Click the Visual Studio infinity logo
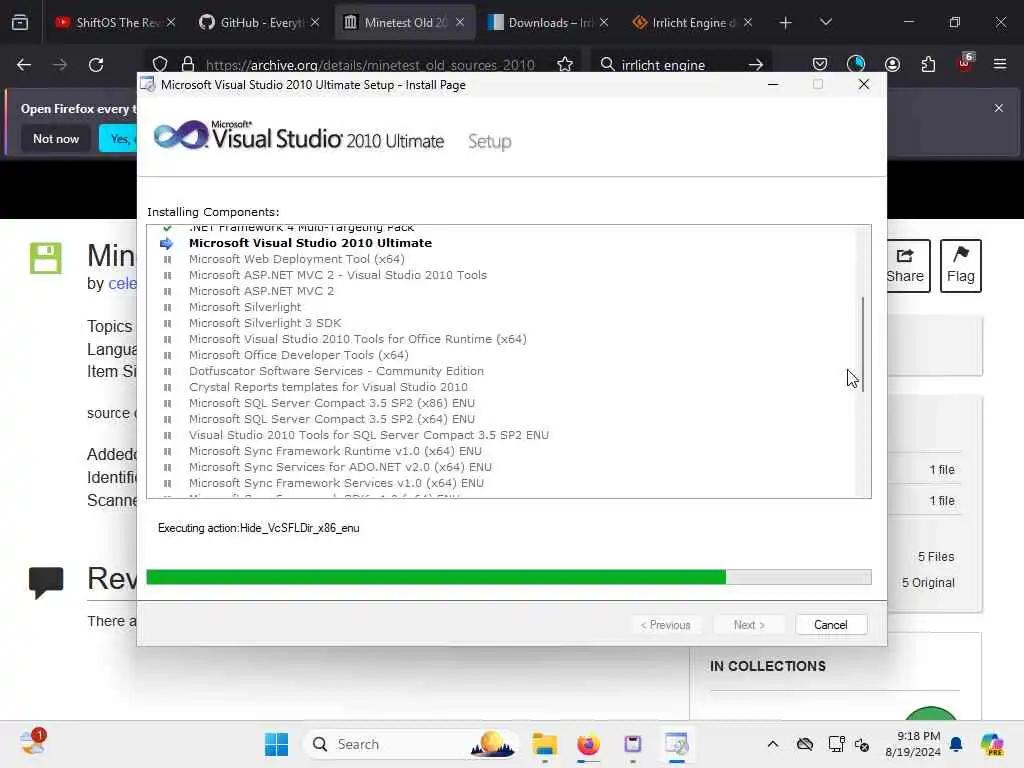 point(181,135)
